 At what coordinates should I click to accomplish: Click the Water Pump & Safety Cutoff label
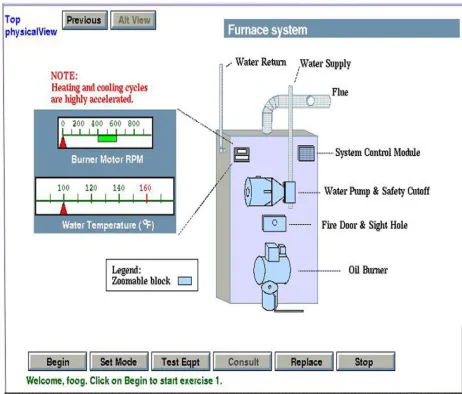(x=377, y=191)
